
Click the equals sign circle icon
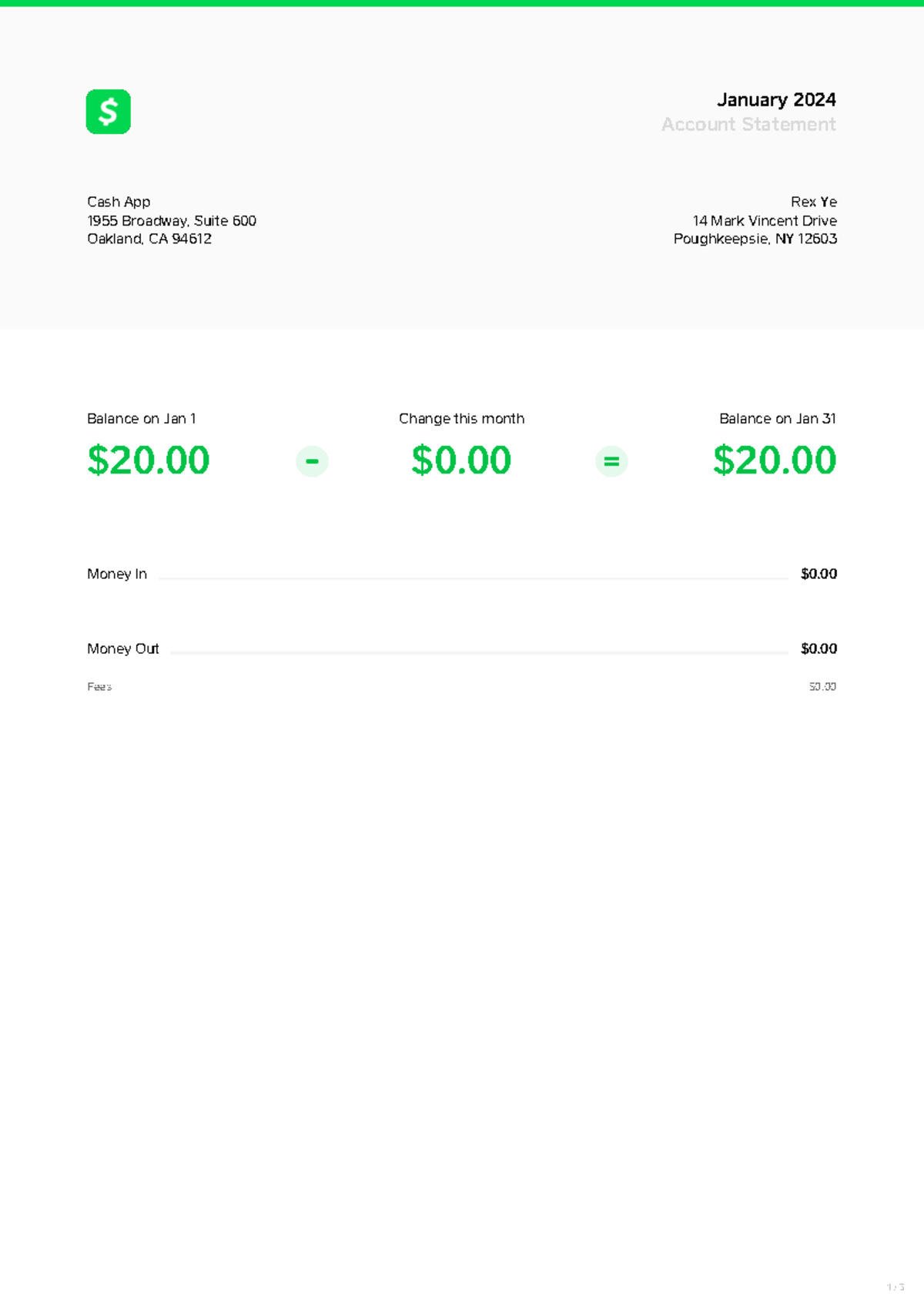(611, 461)
